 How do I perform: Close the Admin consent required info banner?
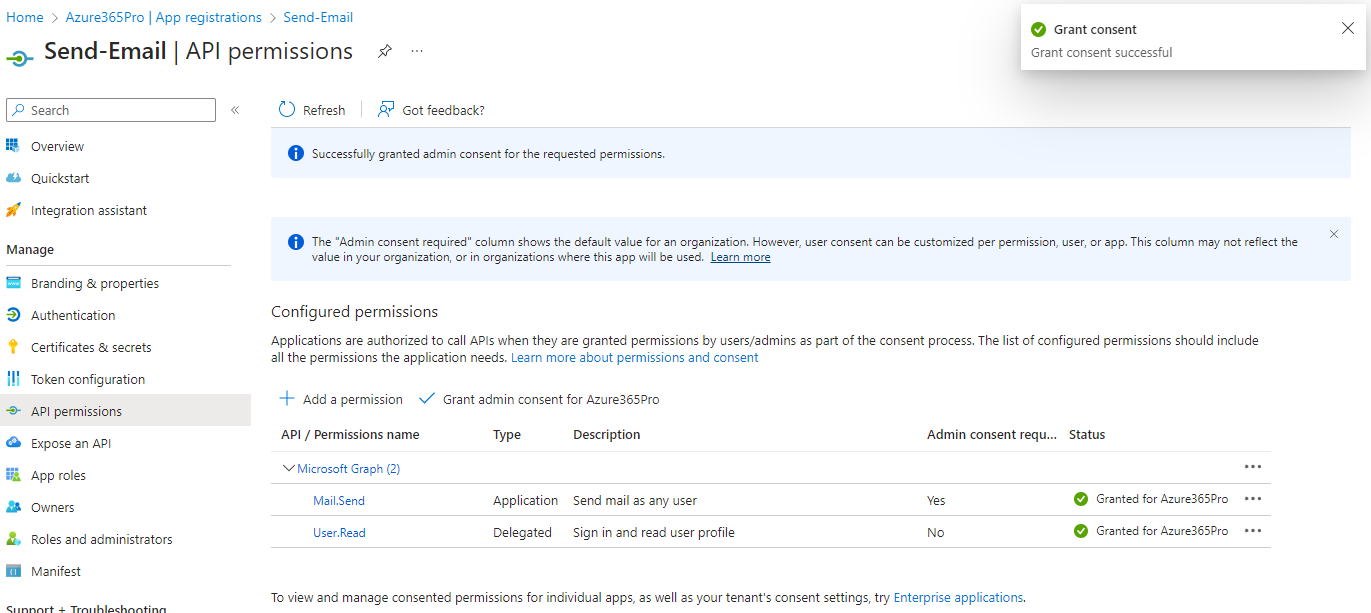pos(1334,234)
